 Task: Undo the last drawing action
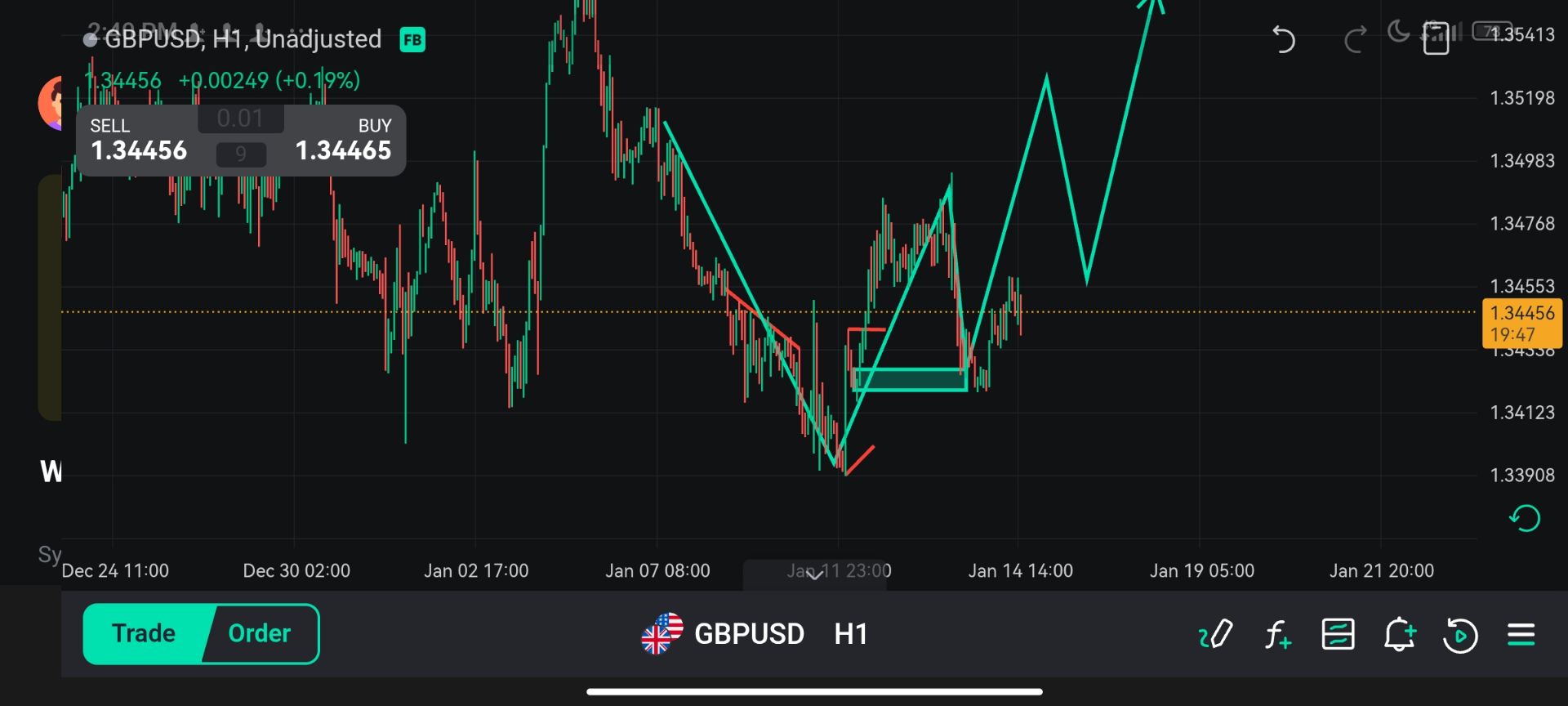point(1283,39)
